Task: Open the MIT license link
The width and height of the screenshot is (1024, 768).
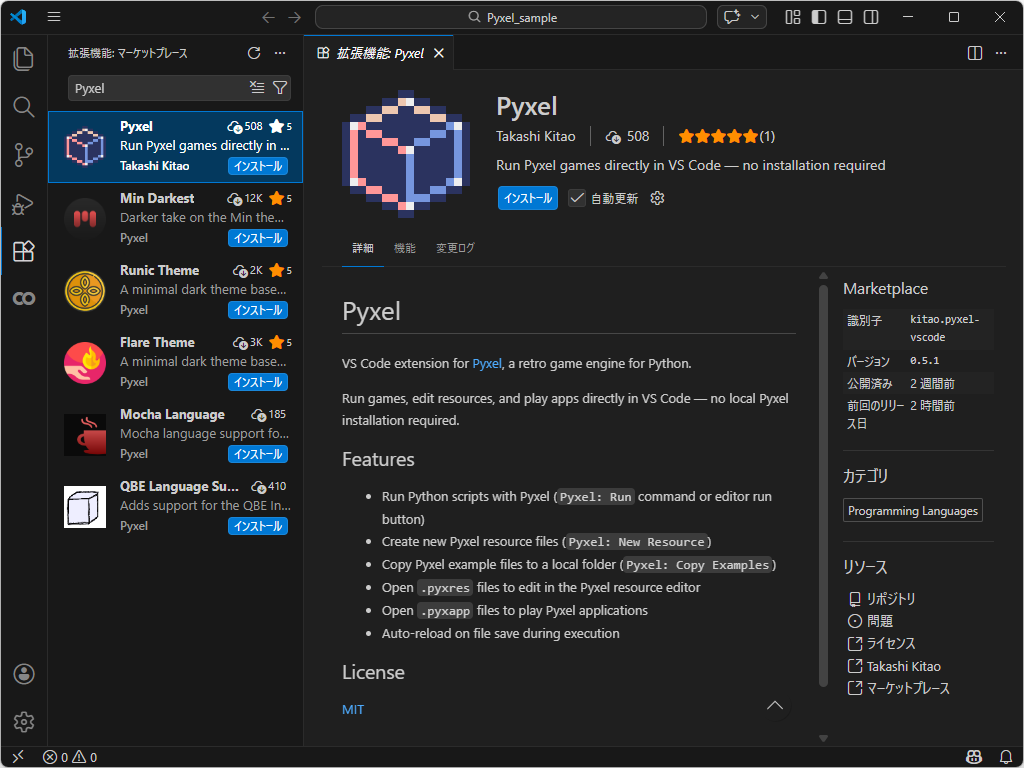Action: (x=352, y=709)
